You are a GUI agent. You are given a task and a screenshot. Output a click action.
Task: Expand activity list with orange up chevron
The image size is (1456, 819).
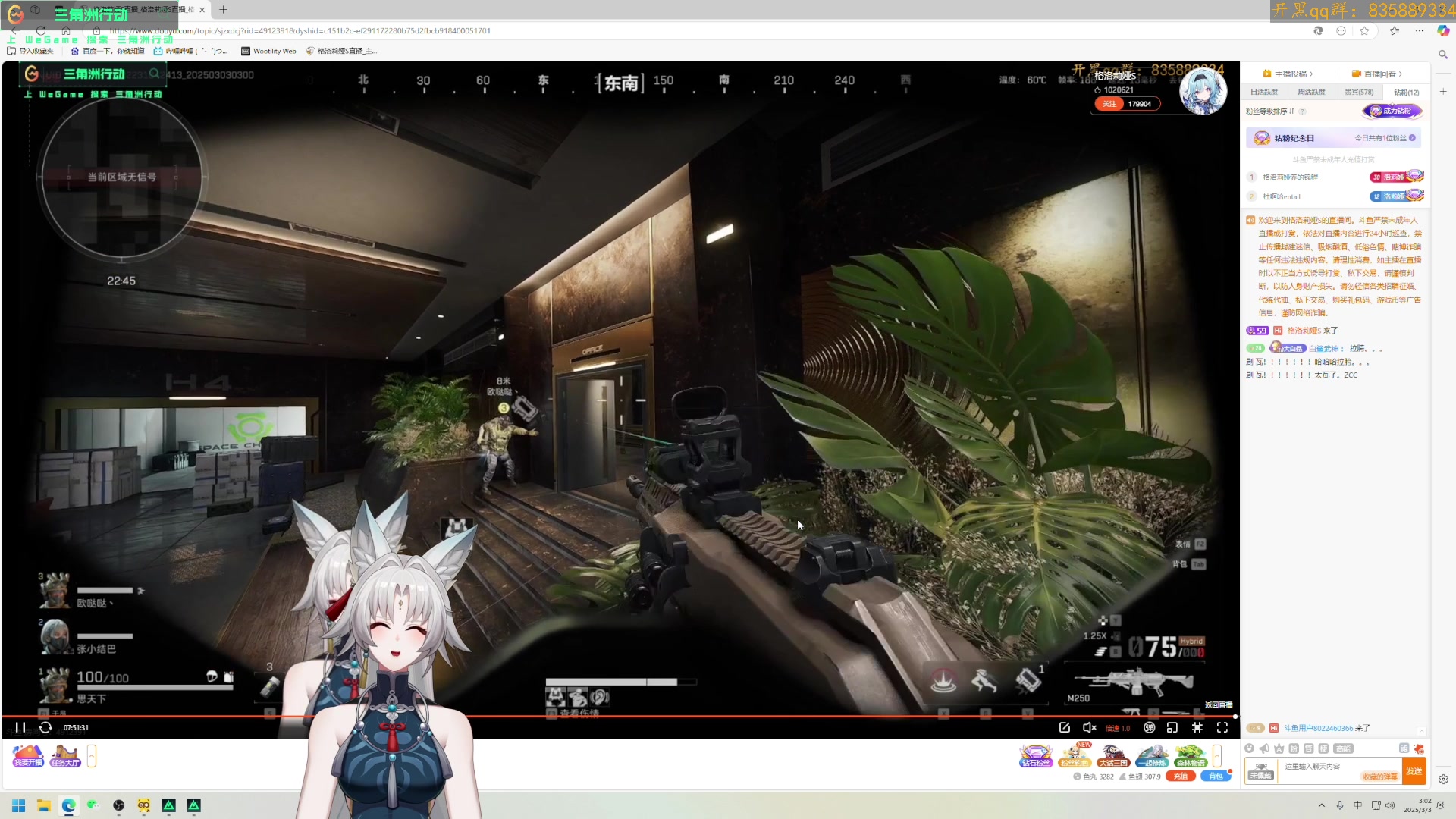point(1217,756)
